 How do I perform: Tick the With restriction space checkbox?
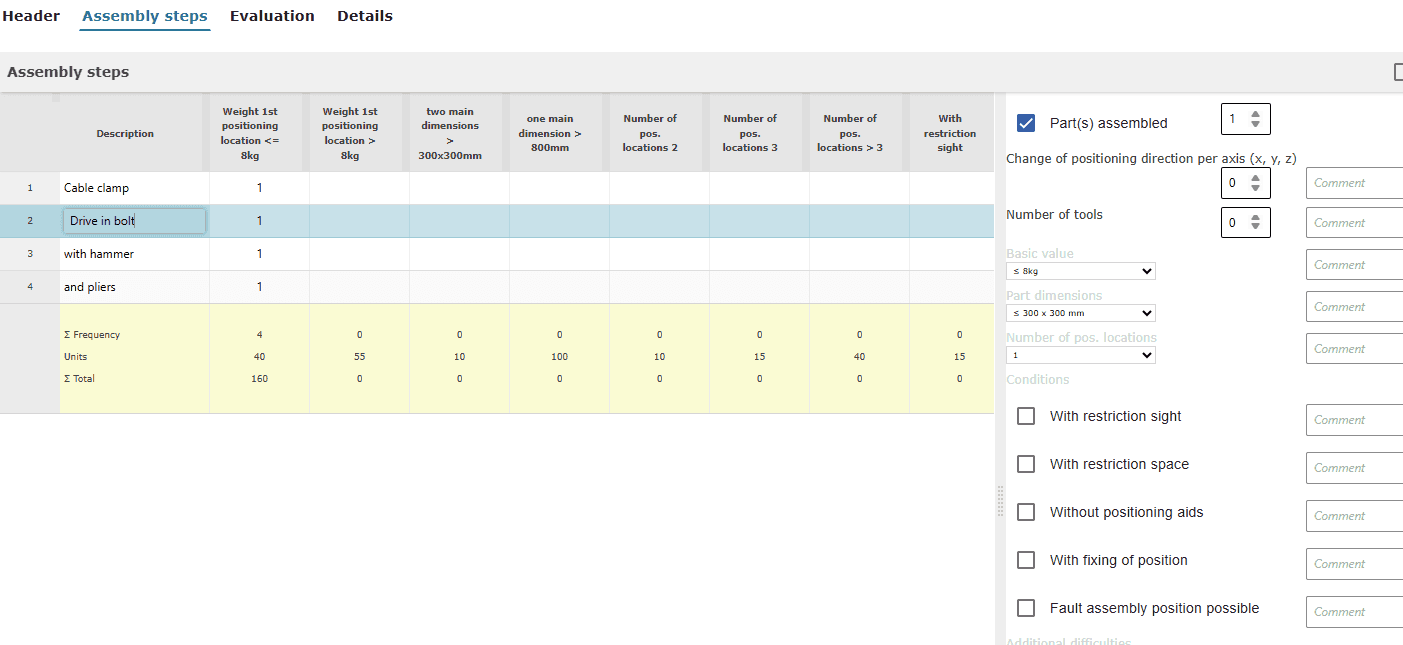[x=1026, y=464]
